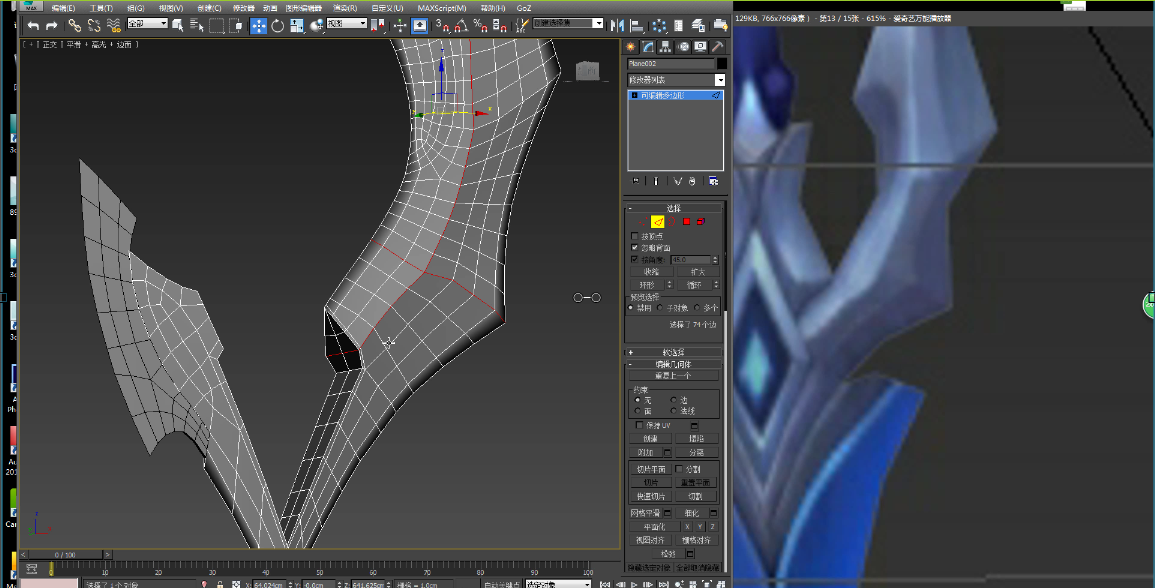Select the 多个 preview selection radio
Screen dimensions: 1155x588
point(697,308)
